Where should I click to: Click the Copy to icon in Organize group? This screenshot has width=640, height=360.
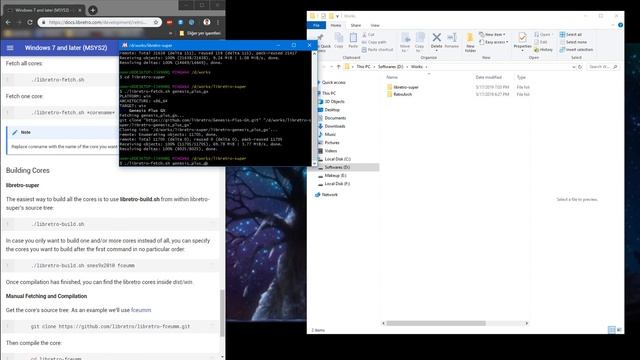coord(420,38)
